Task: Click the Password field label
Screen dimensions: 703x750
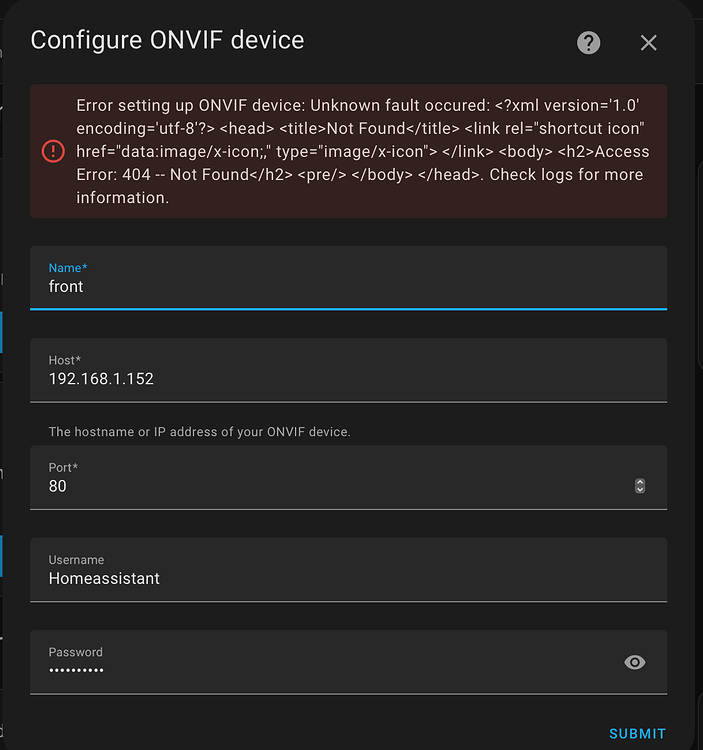Action: click(76, 652)
